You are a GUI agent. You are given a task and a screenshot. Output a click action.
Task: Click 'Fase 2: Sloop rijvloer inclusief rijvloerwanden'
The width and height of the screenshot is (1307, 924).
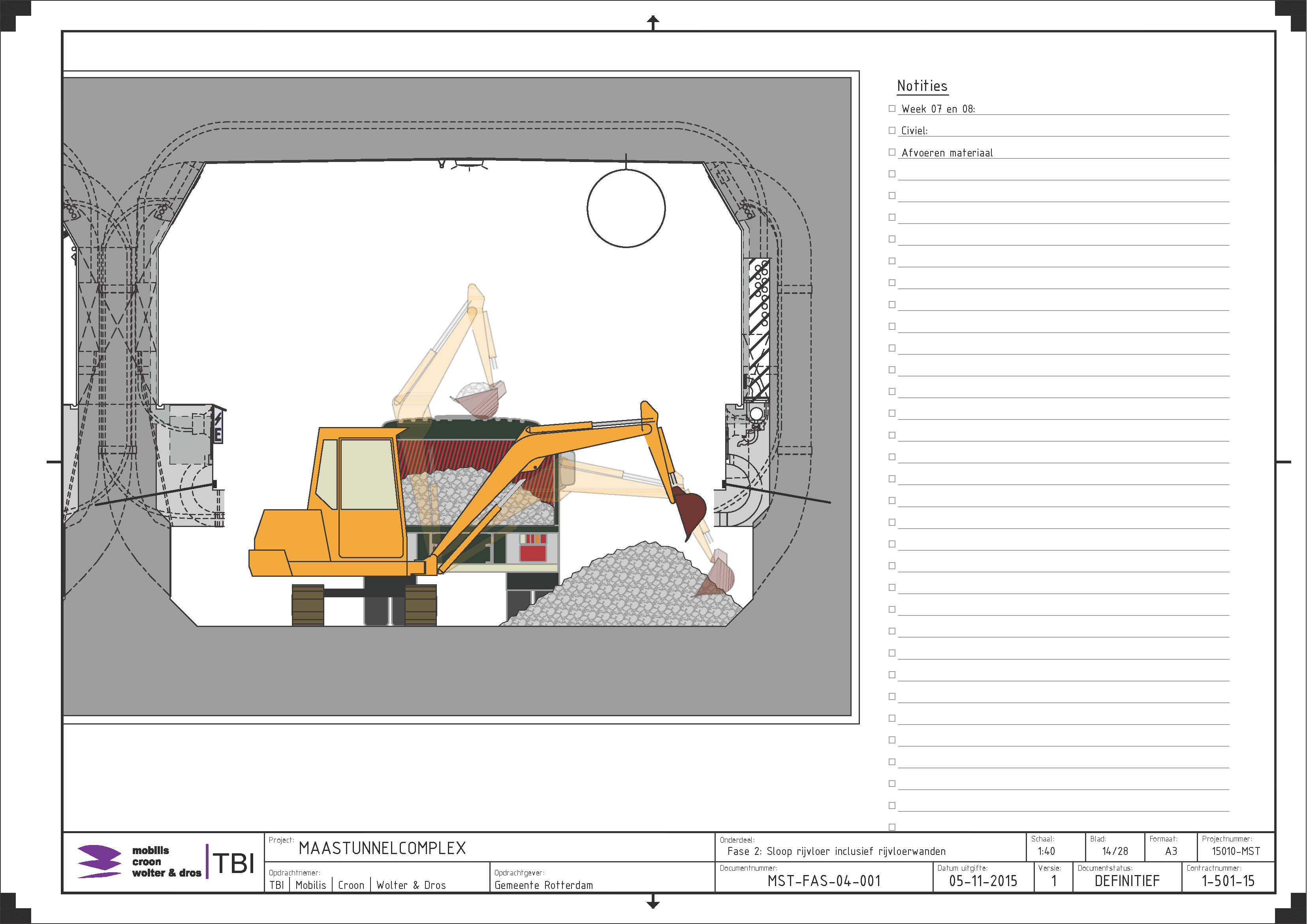(x=836, y=851)
